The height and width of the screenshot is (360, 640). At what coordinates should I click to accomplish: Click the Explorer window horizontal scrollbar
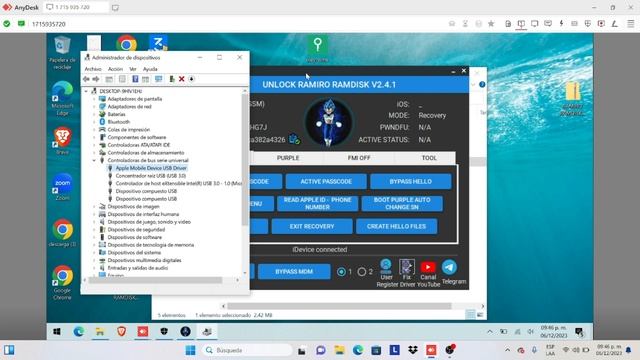[340, 306]
